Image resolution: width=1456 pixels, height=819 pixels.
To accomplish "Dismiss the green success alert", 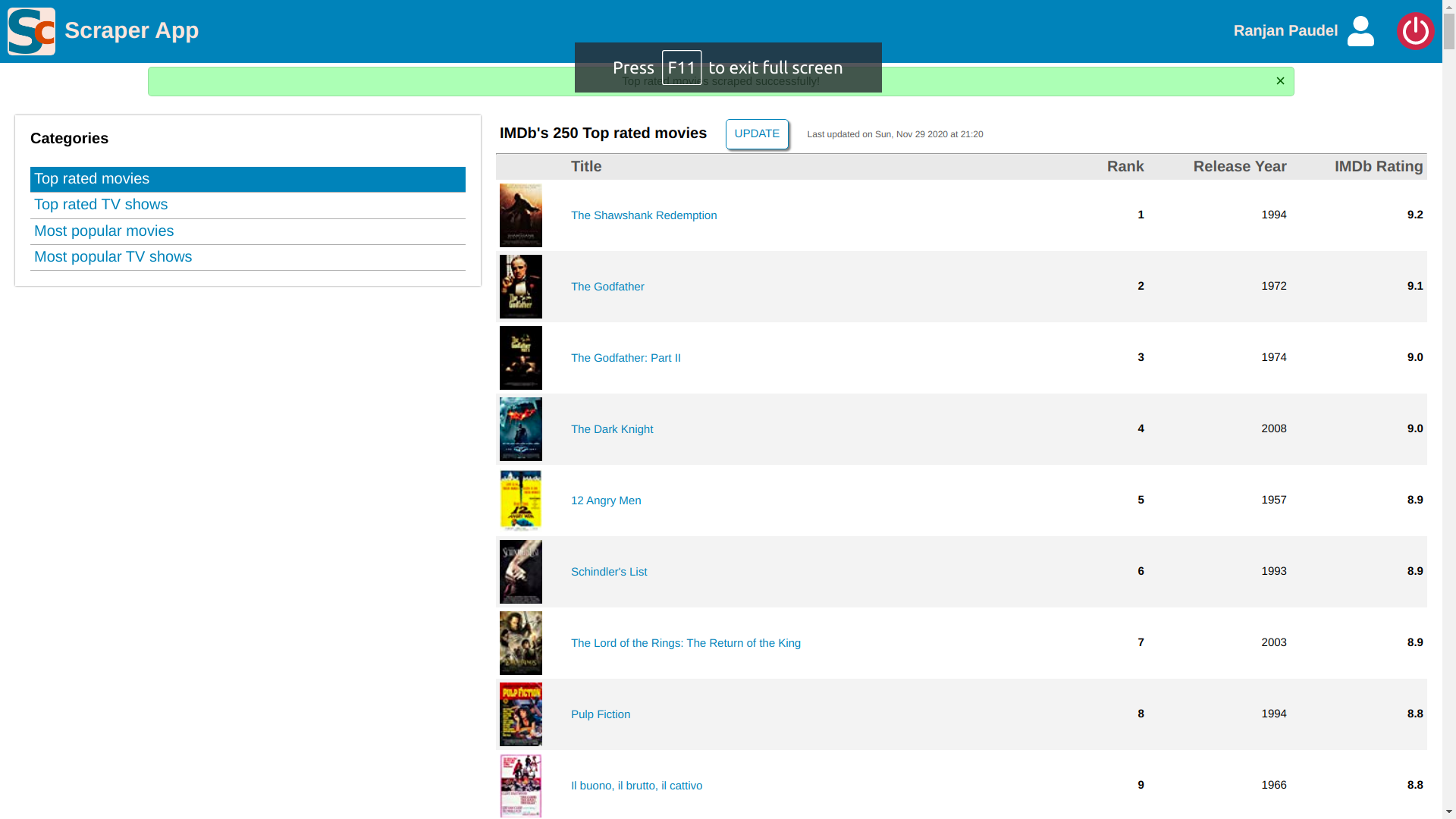I will (x=1280, y=81).
